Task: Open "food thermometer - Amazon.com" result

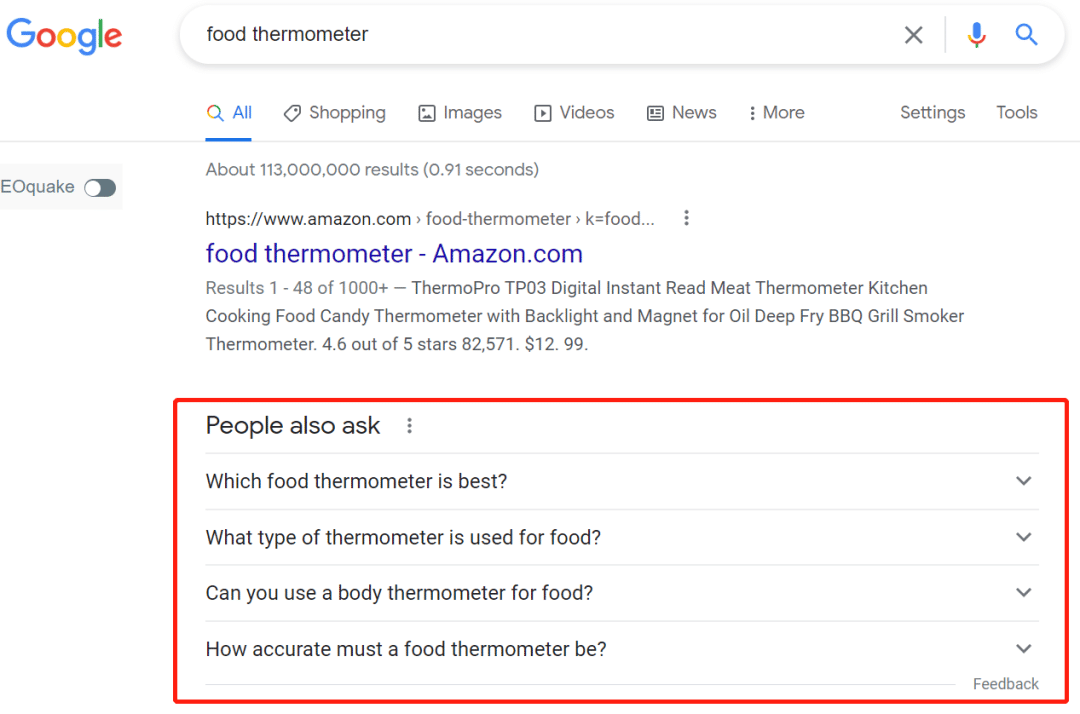Action: pos(394,254)
